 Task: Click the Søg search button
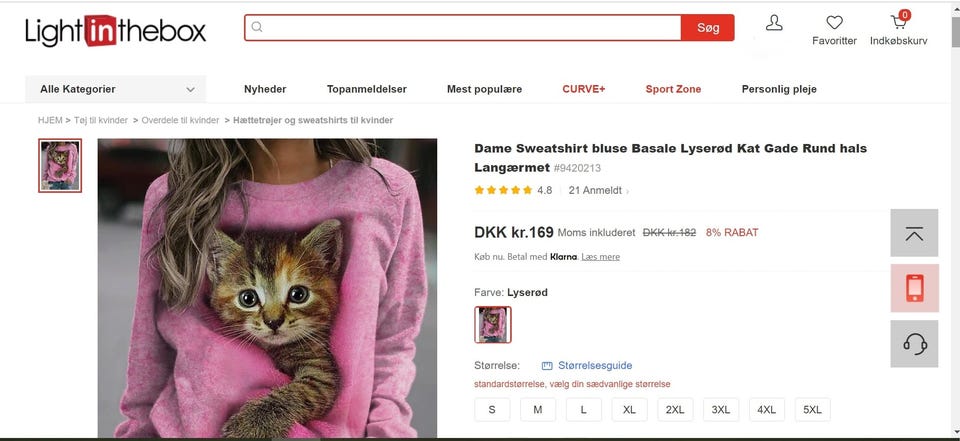pos(708,28)
